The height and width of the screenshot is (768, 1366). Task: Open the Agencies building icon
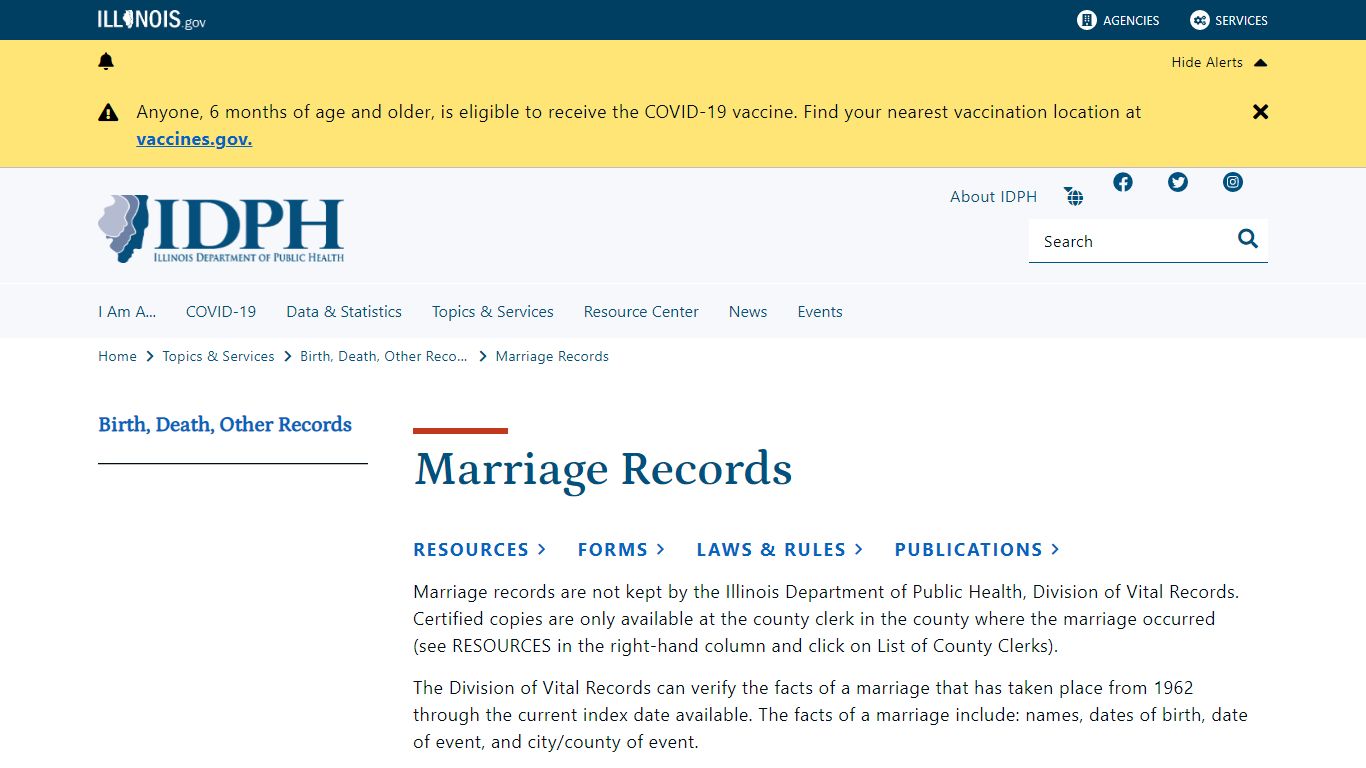point(1087,20)
